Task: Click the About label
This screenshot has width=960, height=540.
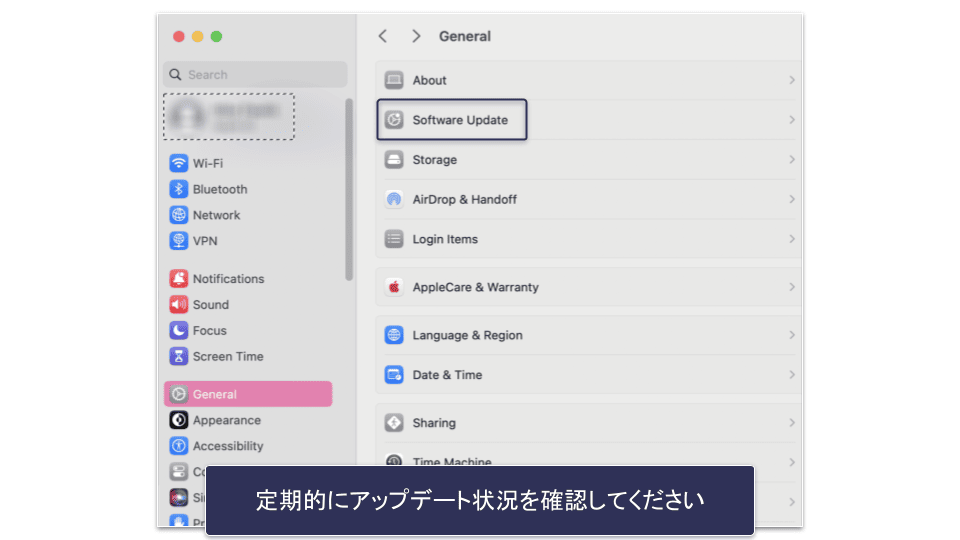Action: [429, 80]
